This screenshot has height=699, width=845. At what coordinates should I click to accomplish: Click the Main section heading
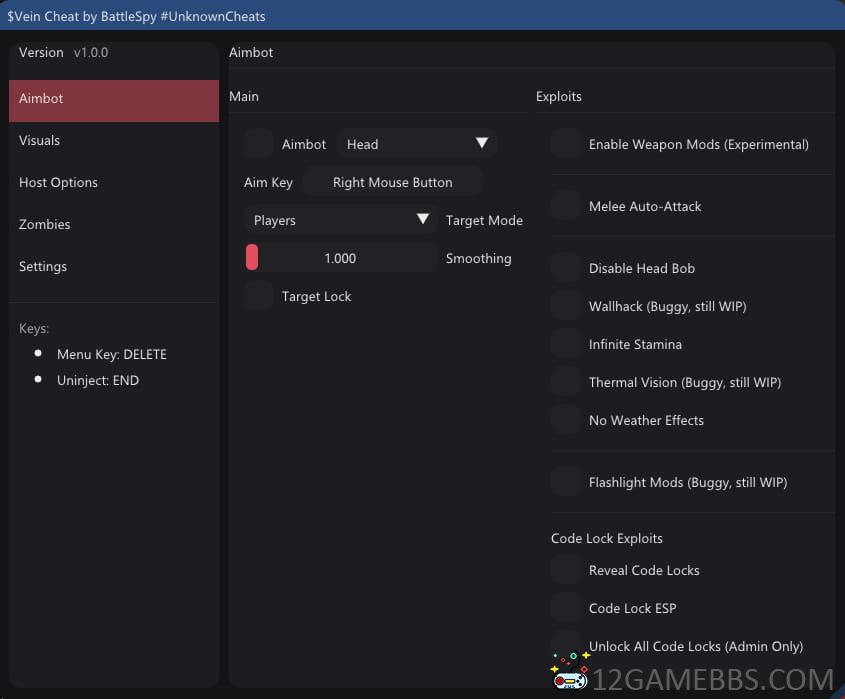tap(244, 96)
